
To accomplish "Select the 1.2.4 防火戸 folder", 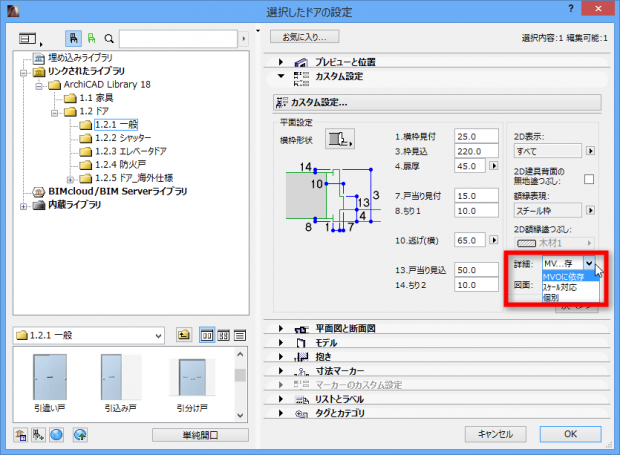I will [x=121, y=164].
